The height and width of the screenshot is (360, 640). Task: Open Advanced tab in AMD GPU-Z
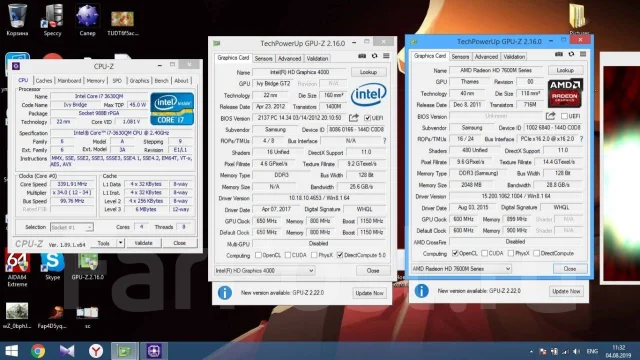pos(486,57)
